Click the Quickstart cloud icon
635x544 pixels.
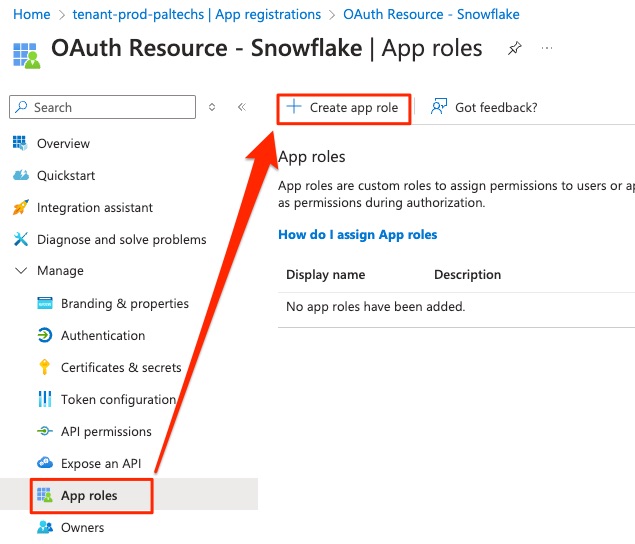point(20,175)
